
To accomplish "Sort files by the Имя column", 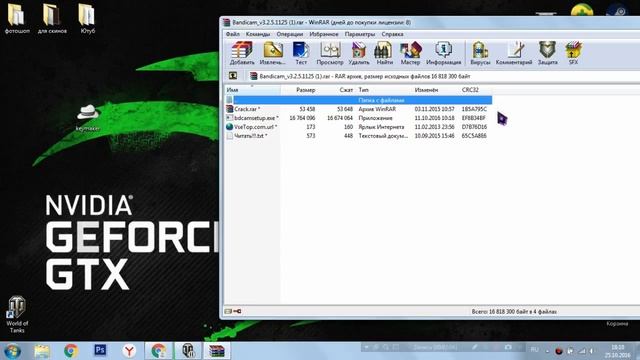I will tap(252, 90).
